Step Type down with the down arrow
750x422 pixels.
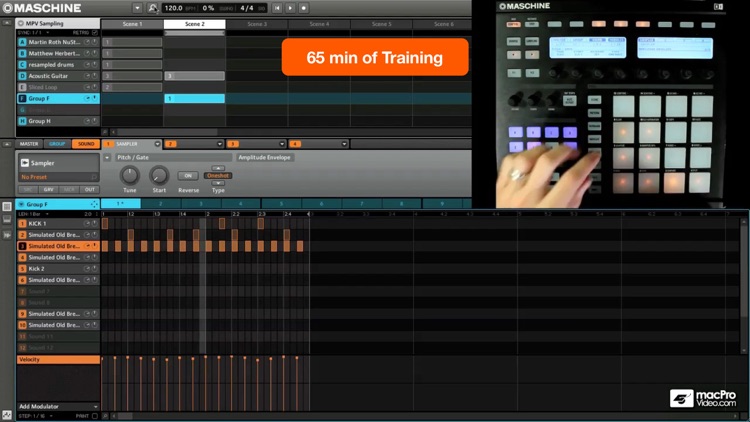[218, 183]
